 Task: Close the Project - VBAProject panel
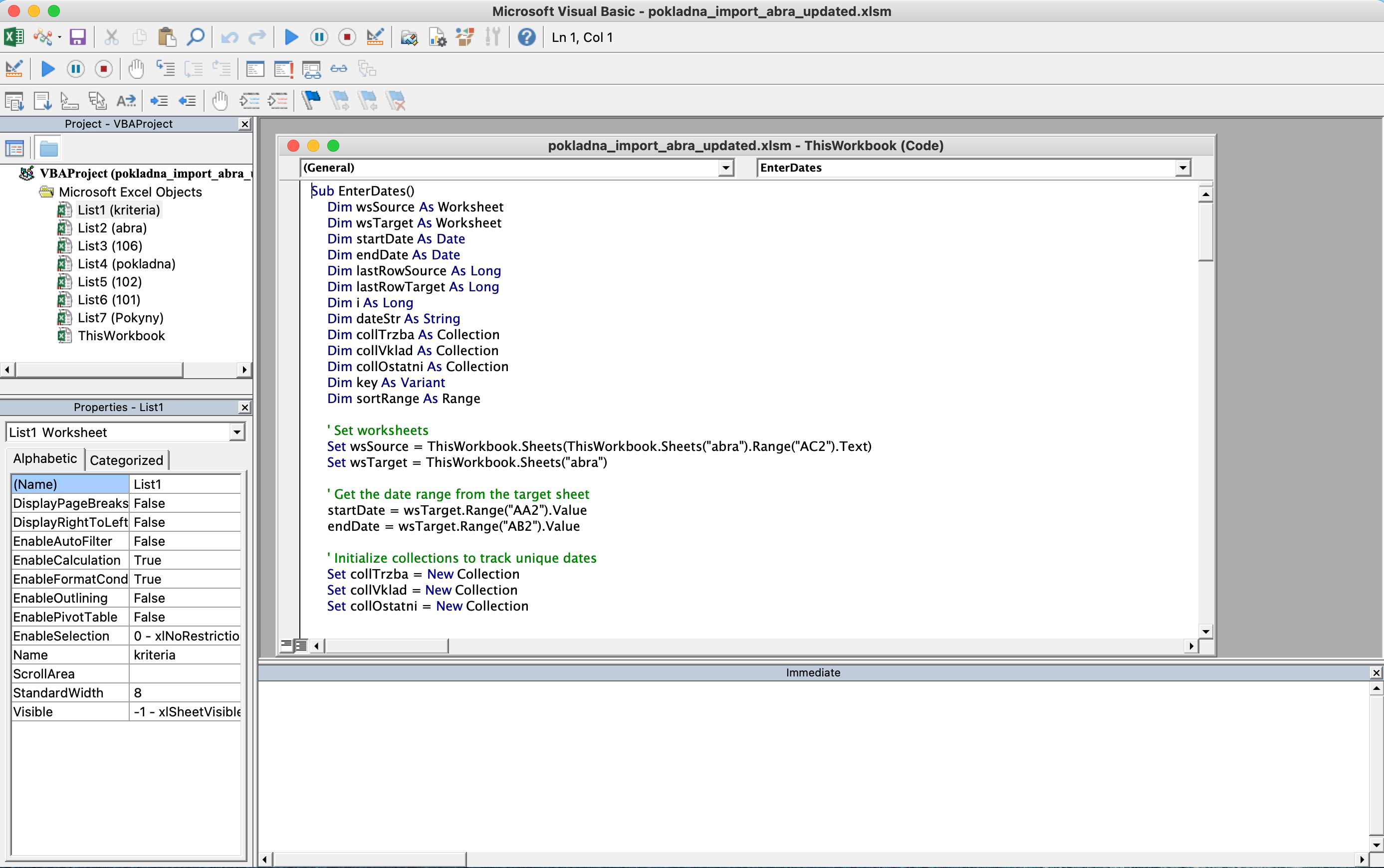[245, 124]
